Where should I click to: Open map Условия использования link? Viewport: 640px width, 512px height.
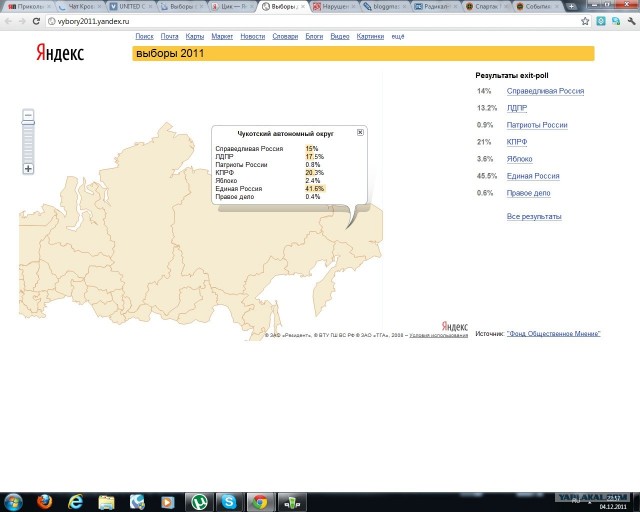(x=438, y=335)
